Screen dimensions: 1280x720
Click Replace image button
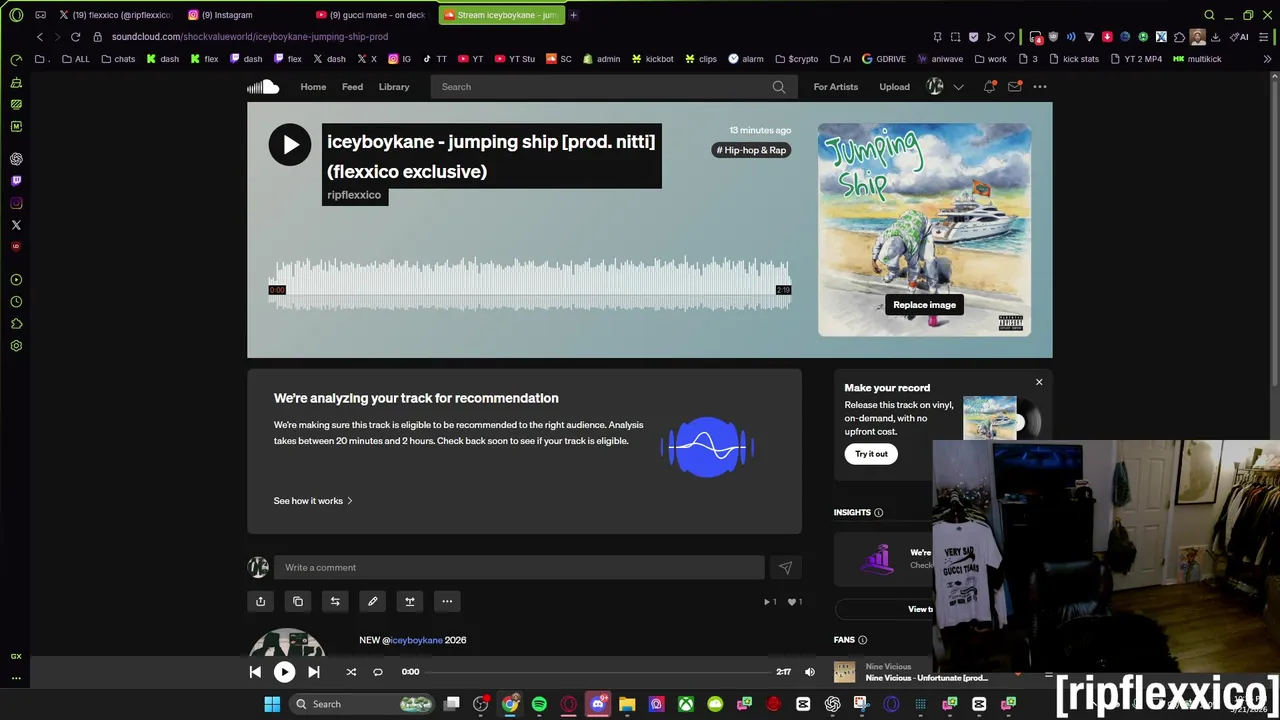[x=924, y=305]
